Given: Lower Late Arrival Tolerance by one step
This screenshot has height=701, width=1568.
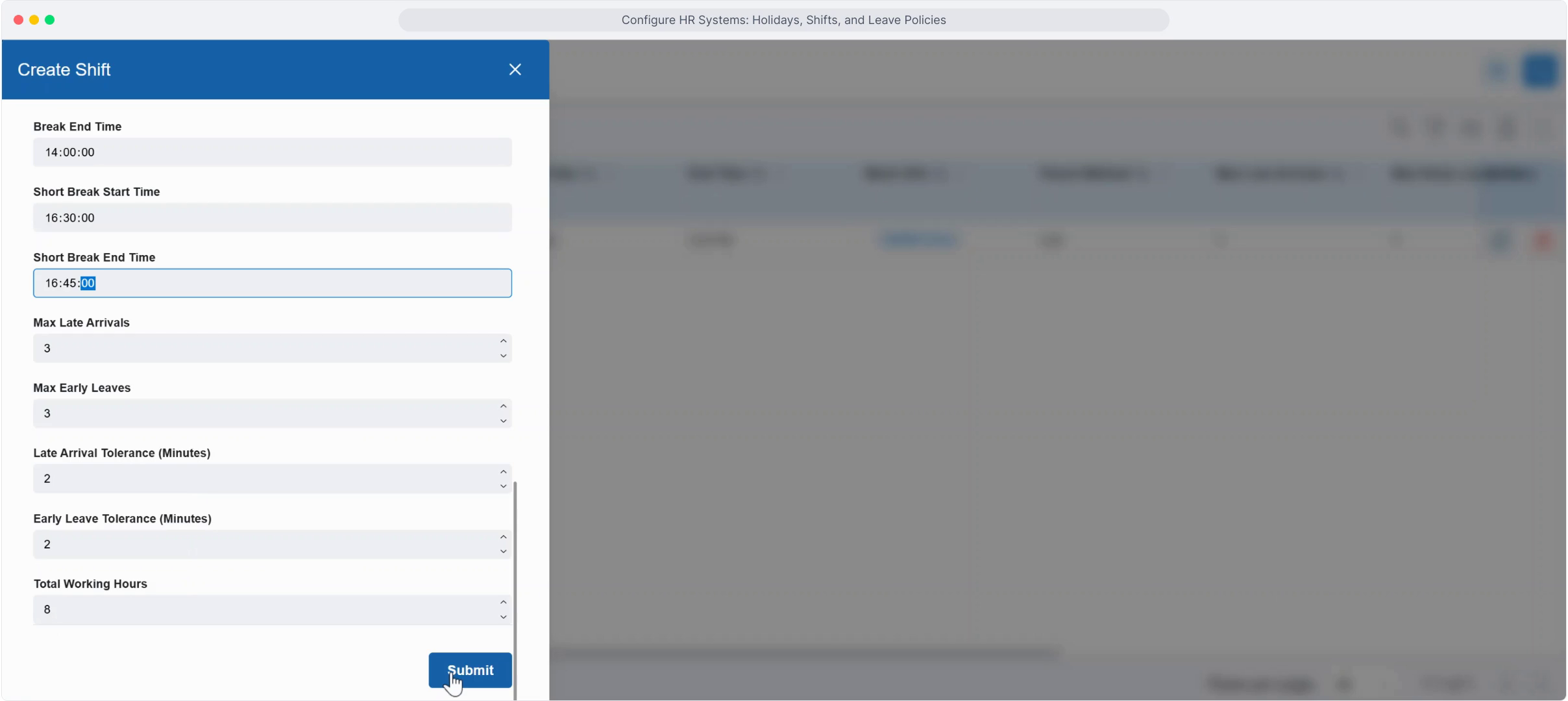Looking at the screenshot, I should (503, 486).
